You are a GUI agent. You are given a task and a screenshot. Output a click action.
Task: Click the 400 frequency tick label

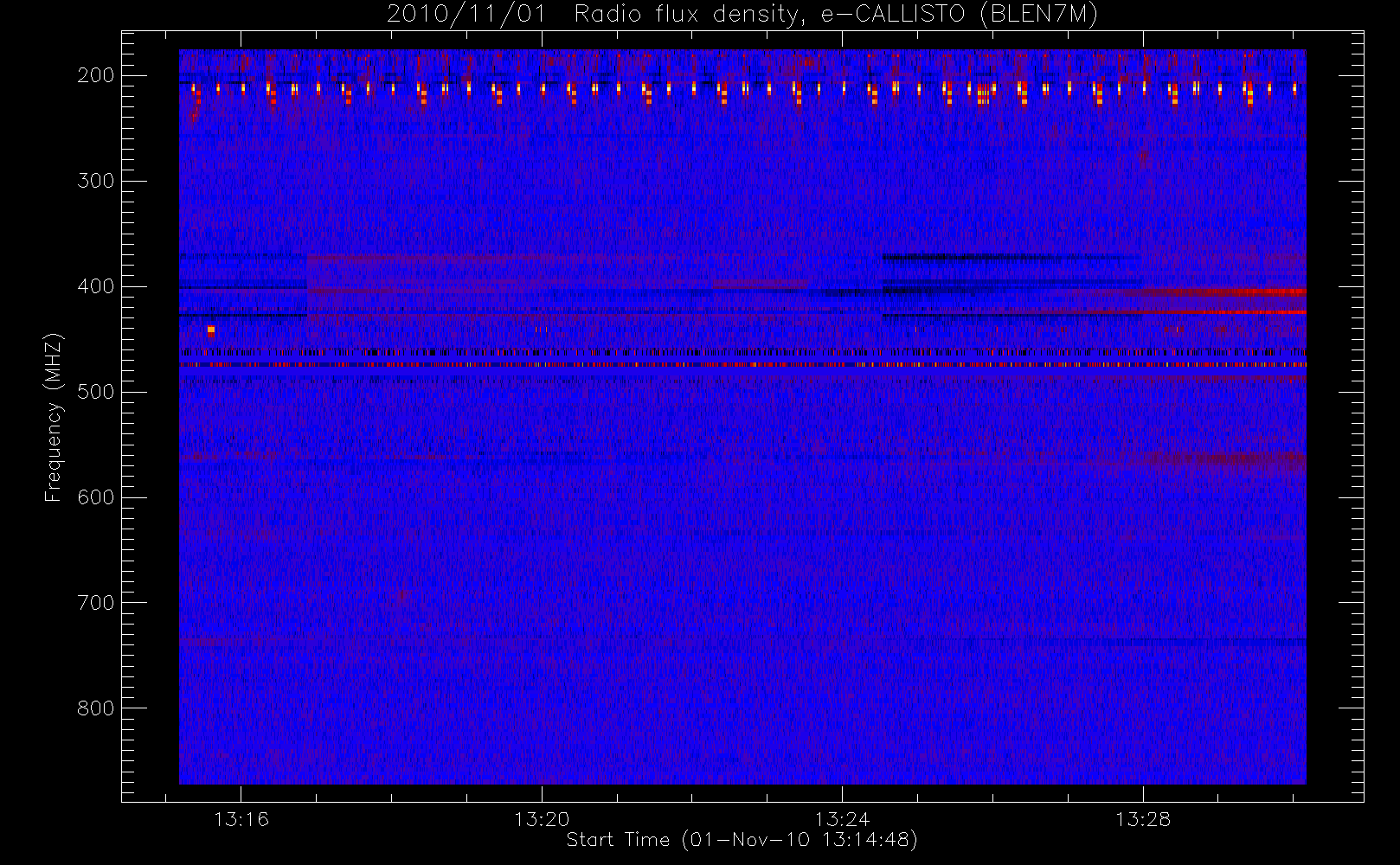tap(96, 286)
